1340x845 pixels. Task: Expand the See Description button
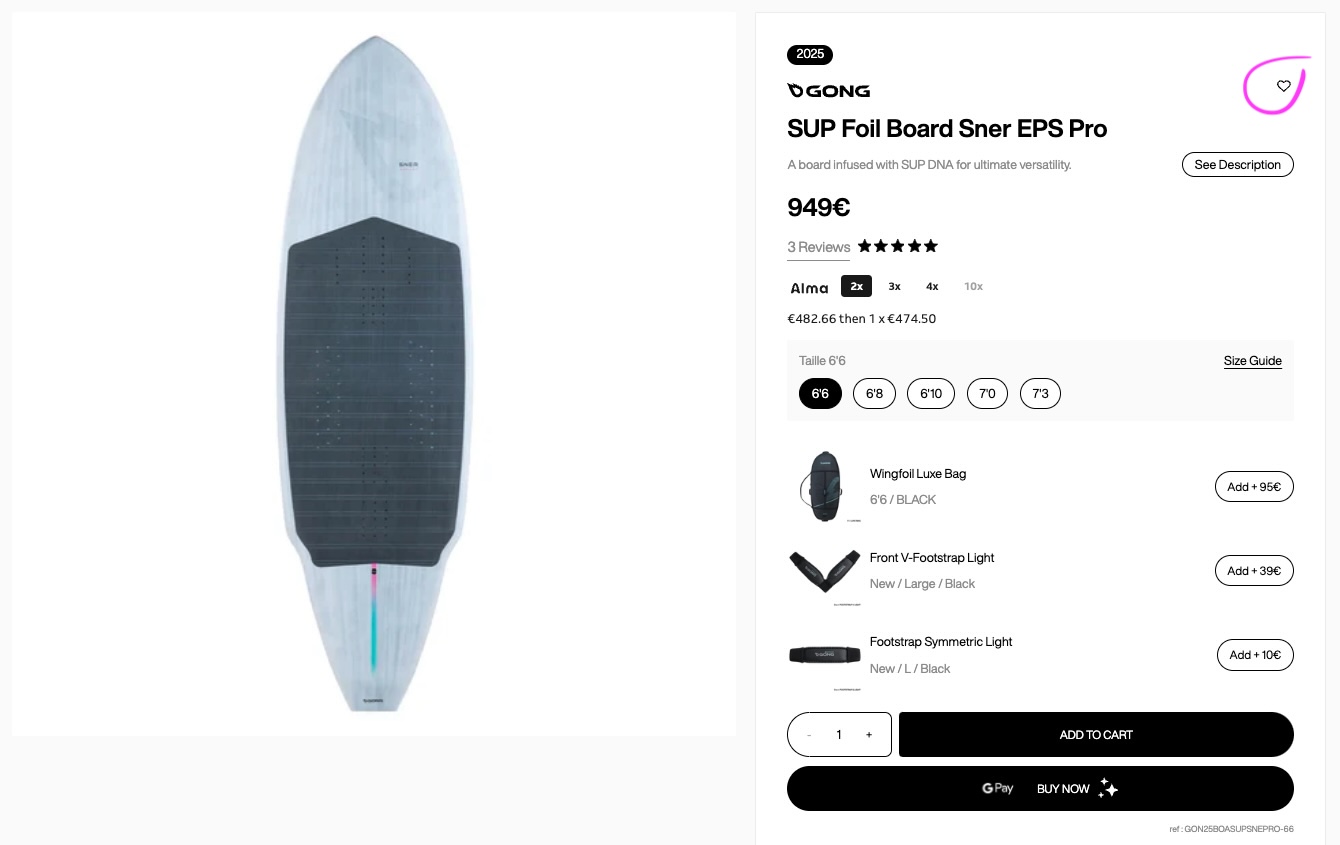point(1237,165)
